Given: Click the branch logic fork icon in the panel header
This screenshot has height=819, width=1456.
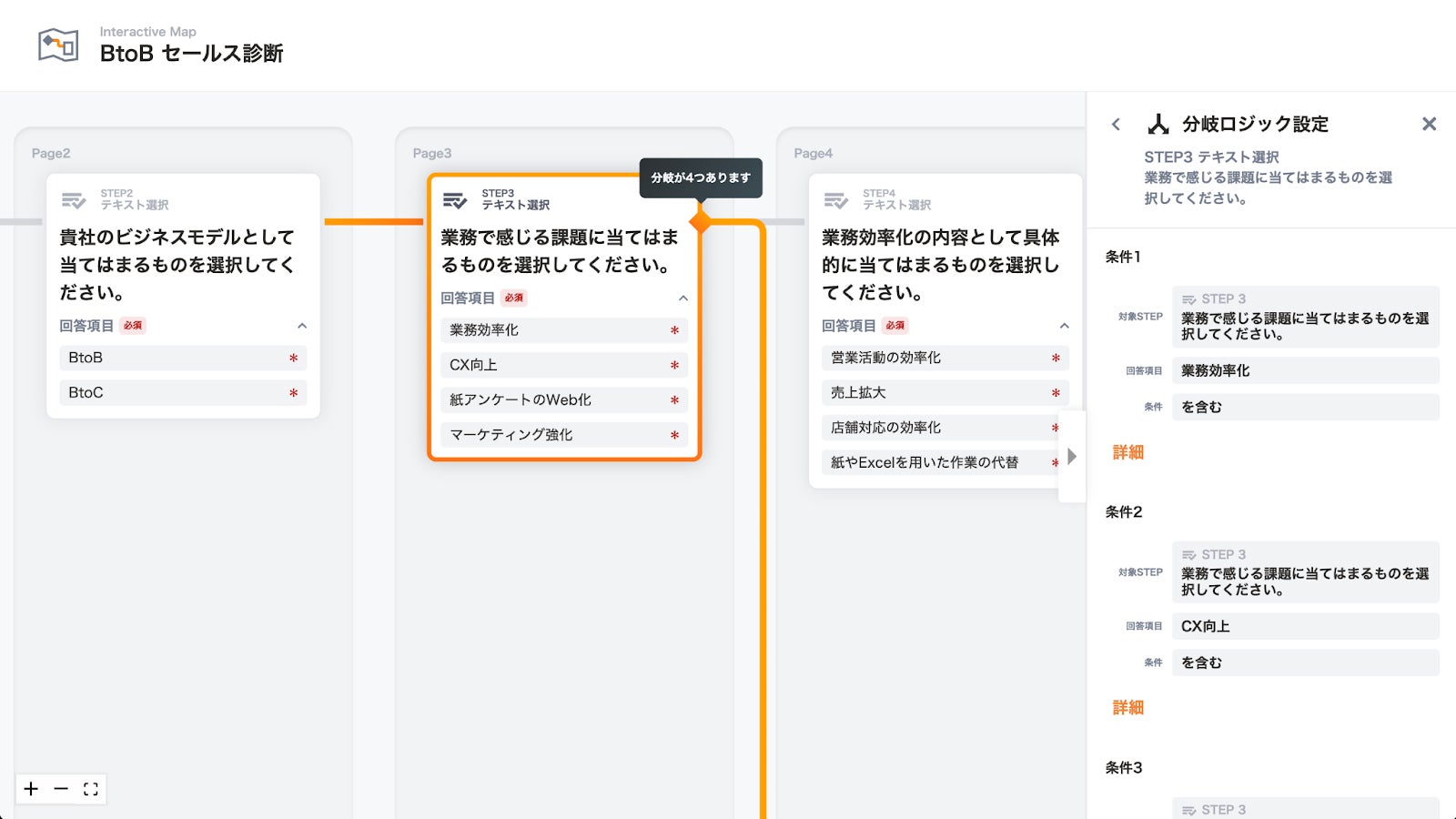Looking at the screenshot, I should tap(1158, 124).
